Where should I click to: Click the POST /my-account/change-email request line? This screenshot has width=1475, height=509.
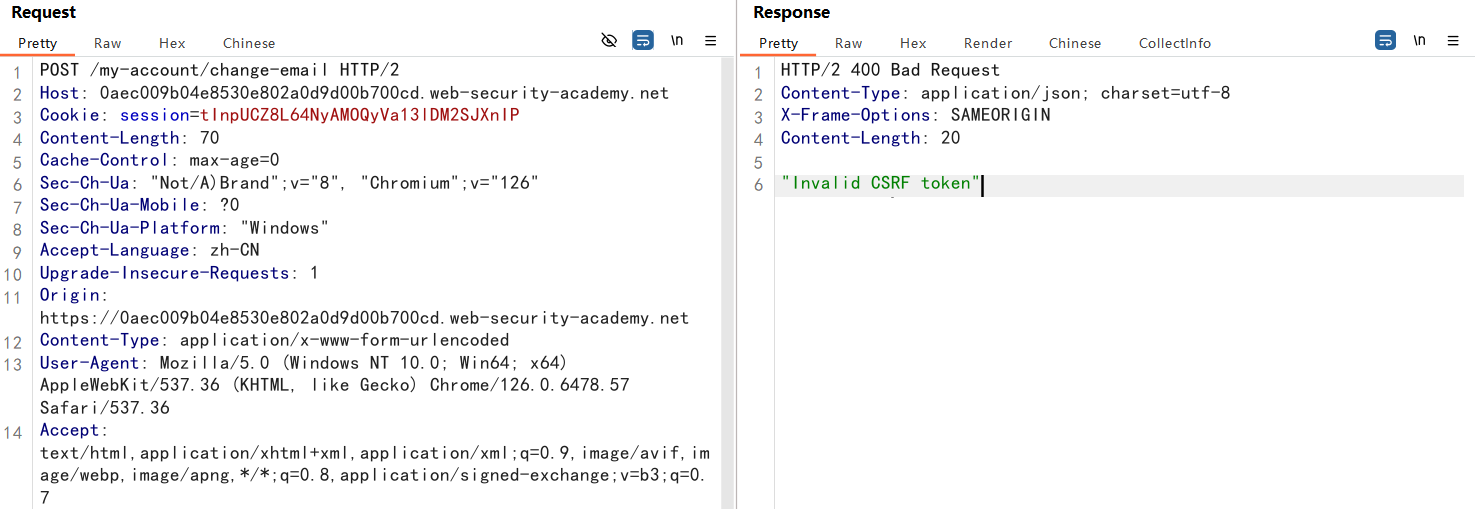click(x=219, y=70)
